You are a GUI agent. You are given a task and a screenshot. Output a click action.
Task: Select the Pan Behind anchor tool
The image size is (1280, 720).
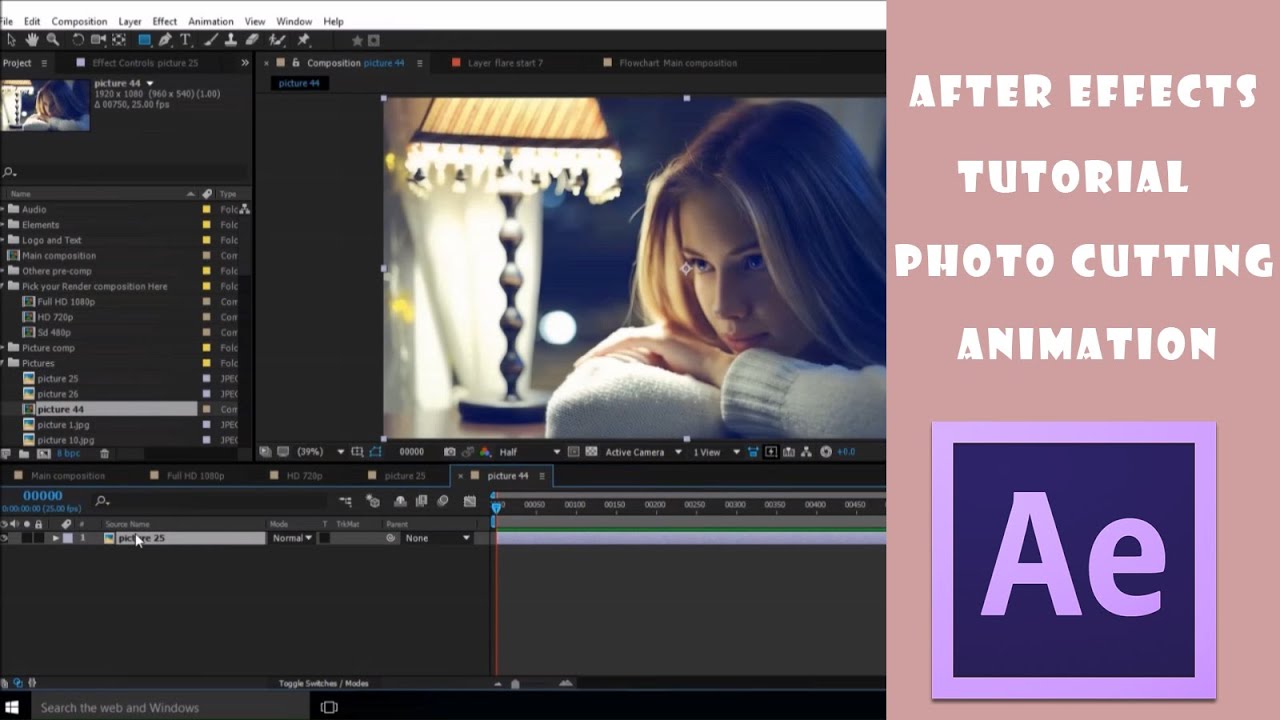pos(119,40)
